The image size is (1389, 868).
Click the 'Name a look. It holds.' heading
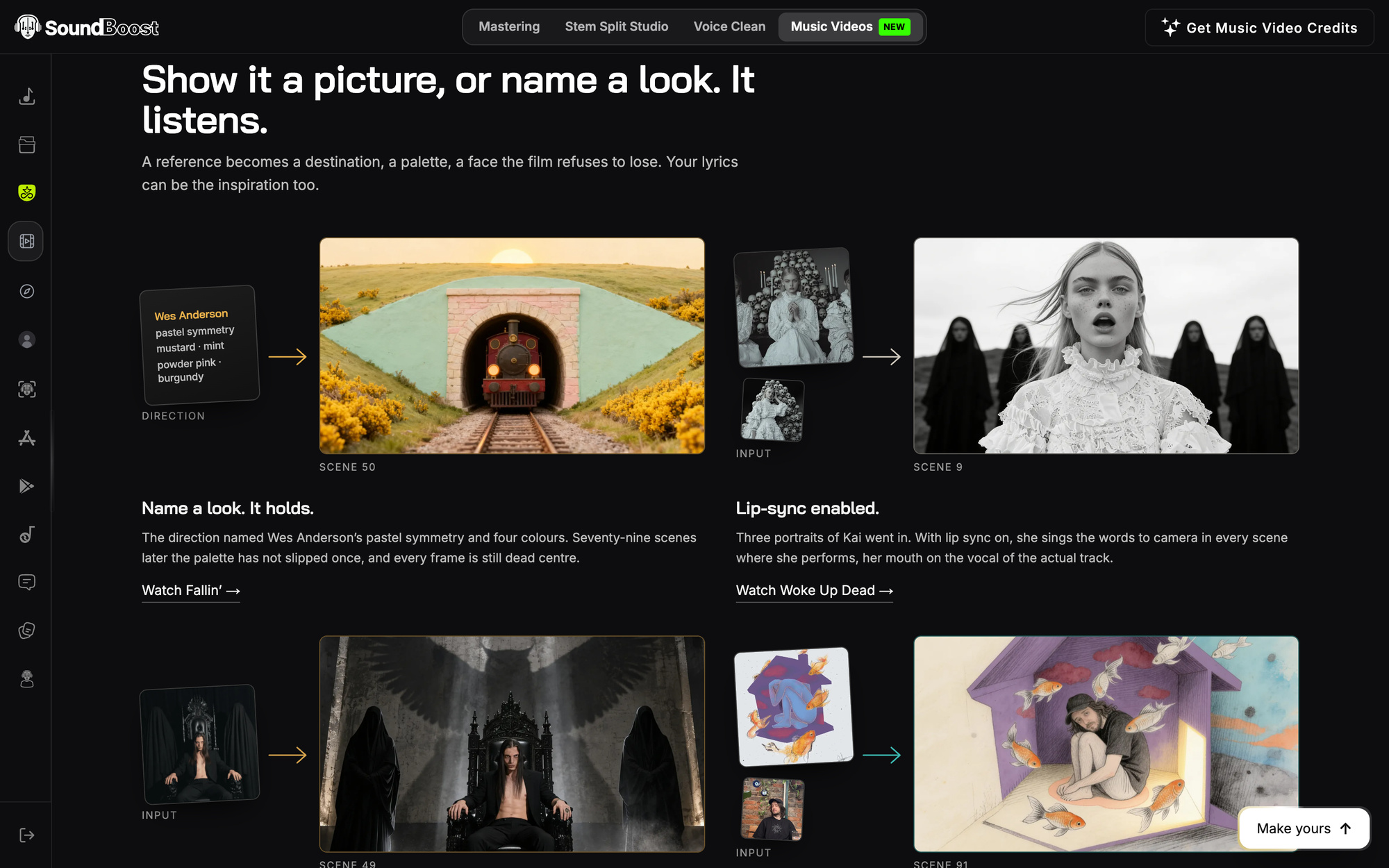[x=228, y=508]
